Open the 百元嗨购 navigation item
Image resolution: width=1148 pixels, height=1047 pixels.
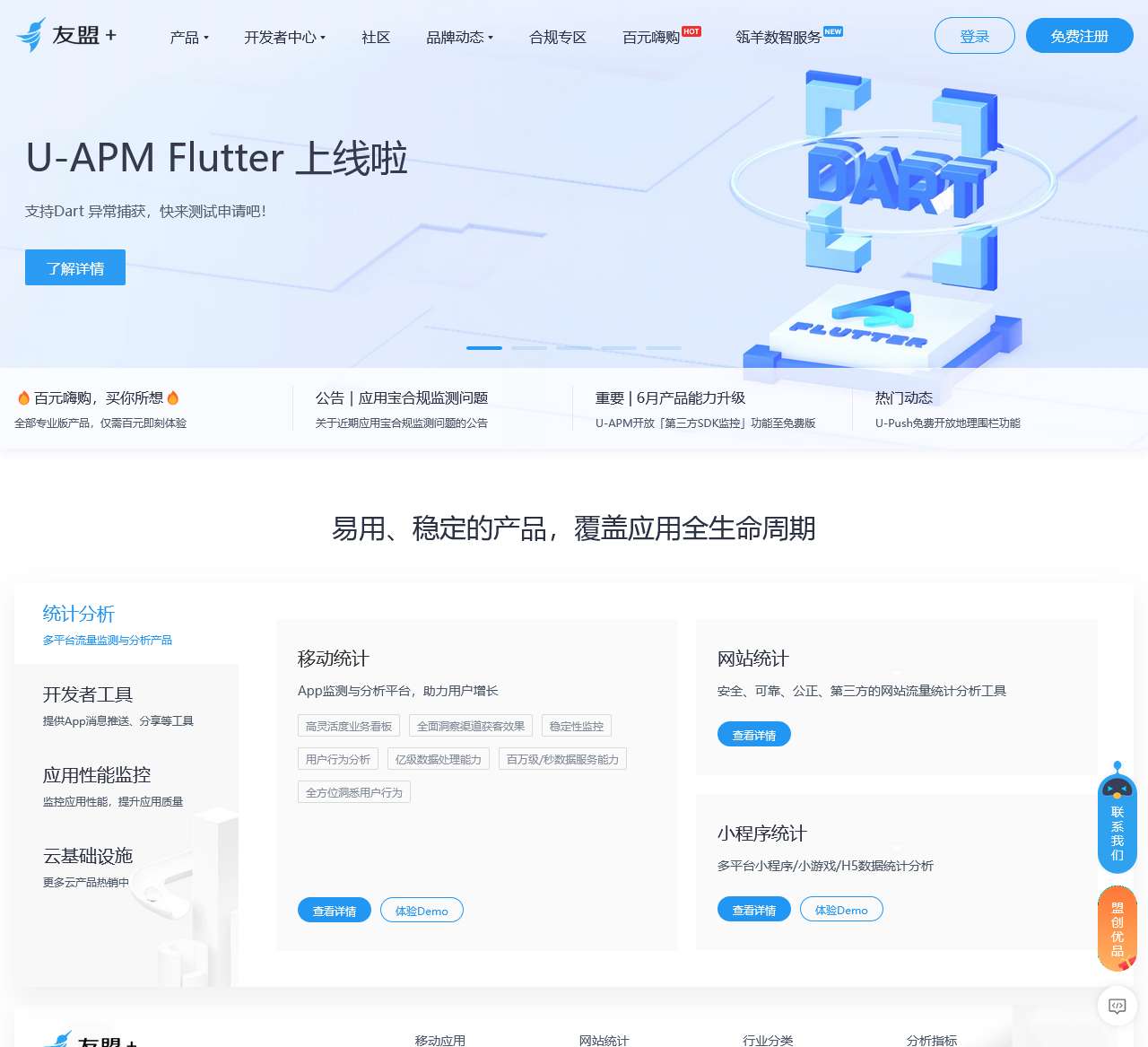pyautogui.click(x=651, y=37)
